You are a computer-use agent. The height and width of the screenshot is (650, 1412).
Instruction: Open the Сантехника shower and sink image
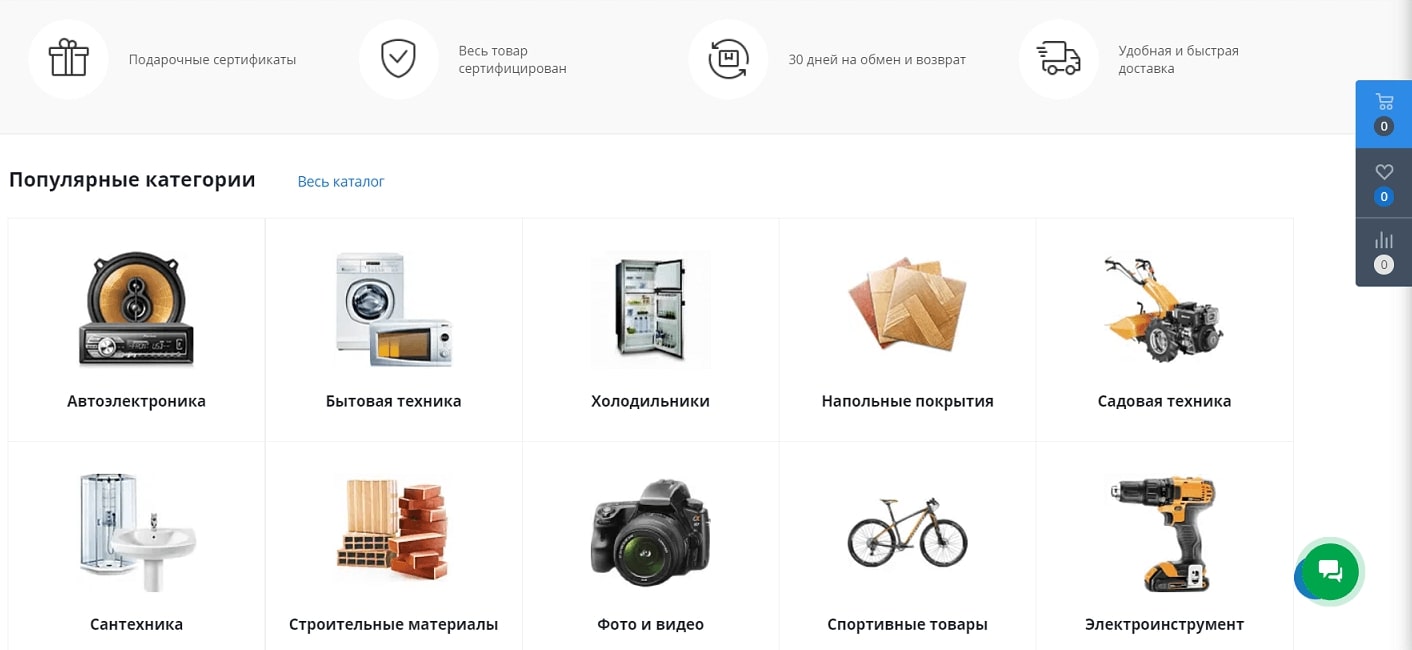(137, 533)
